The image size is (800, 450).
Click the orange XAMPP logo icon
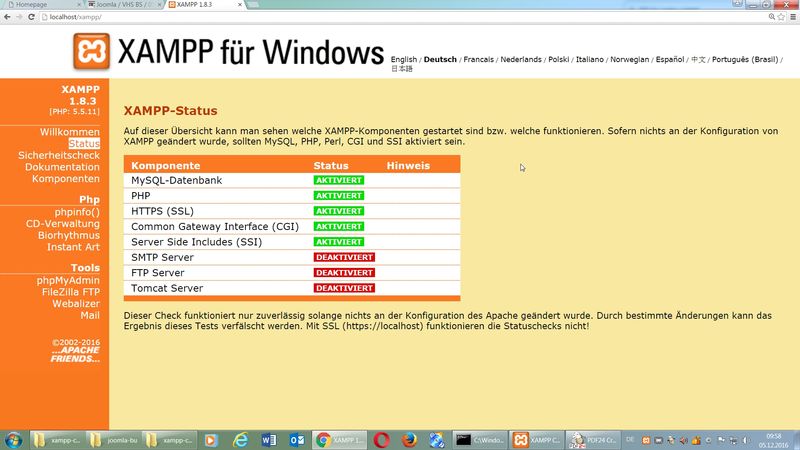(91, 51)
